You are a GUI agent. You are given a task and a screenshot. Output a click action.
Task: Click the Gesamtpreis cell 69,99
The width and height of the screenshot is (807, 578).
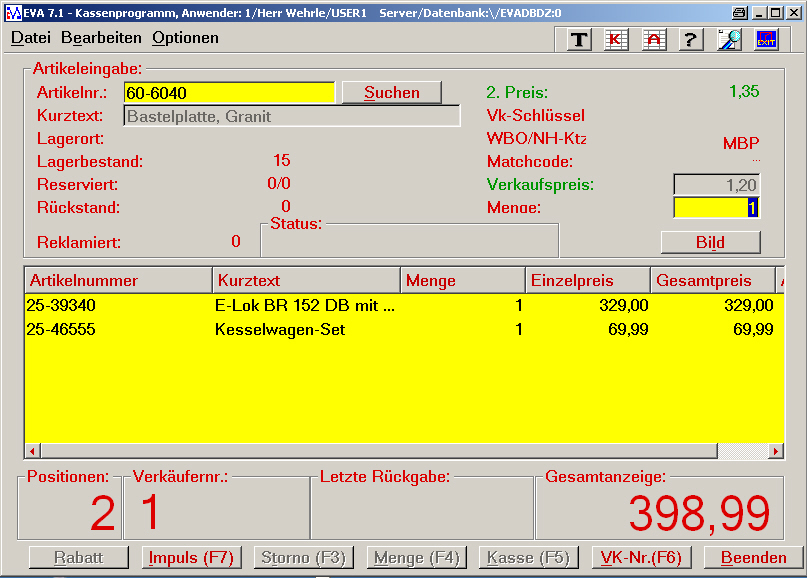tap(753, 329)
